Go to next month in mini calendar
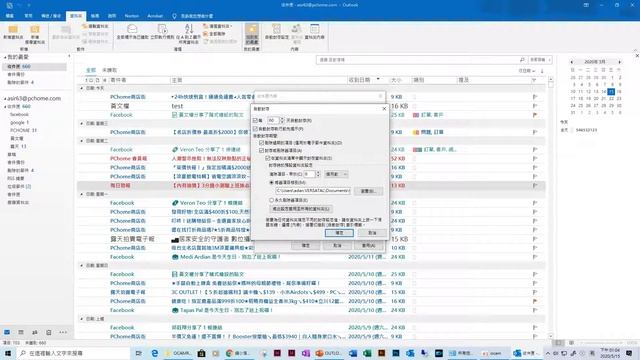The width and height of the screenshot is (640, 360). 620,62
